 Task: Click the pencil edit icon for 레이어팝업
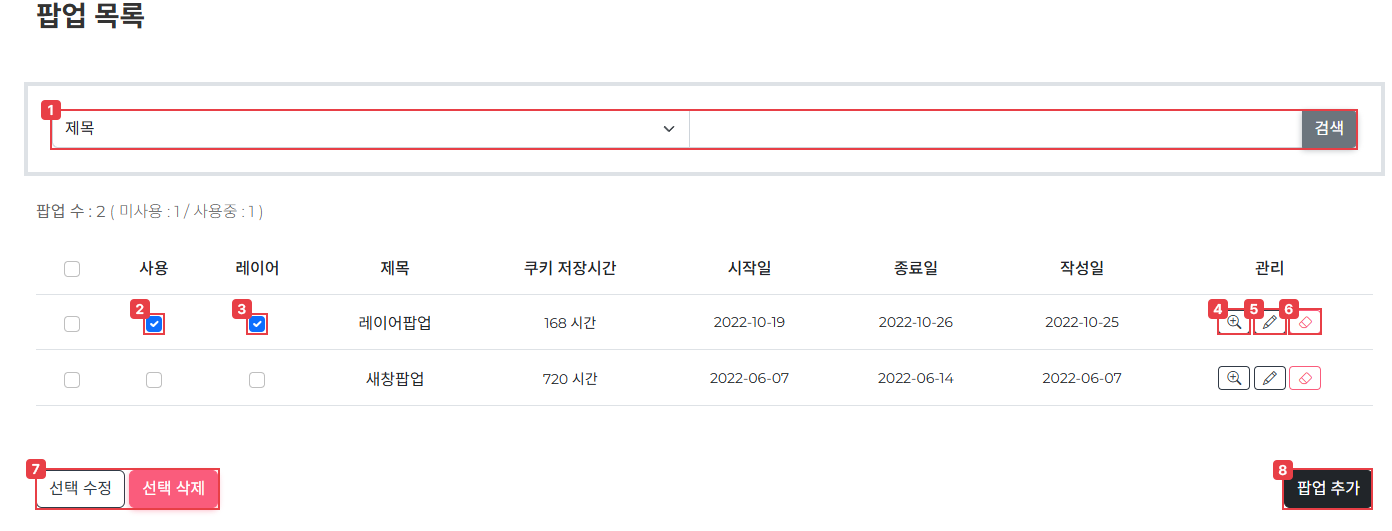click(x=1270, y=323)
